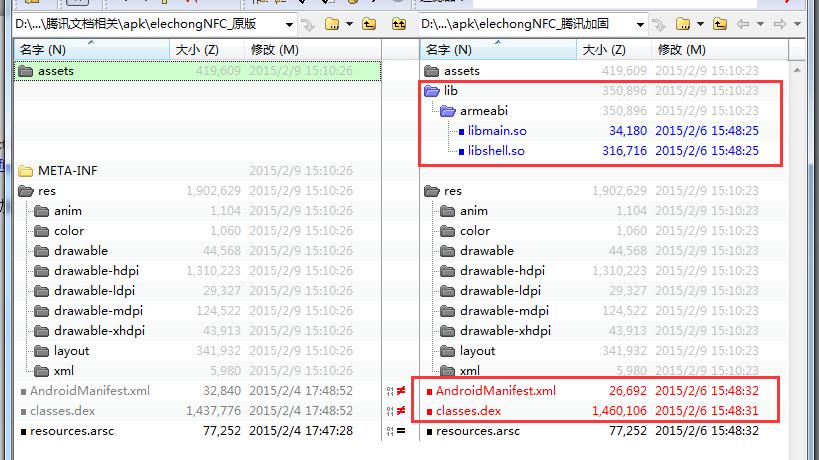Select the left pane drawable folder name
The width and height of the screenshot is (819, 460).
(81, 251)
